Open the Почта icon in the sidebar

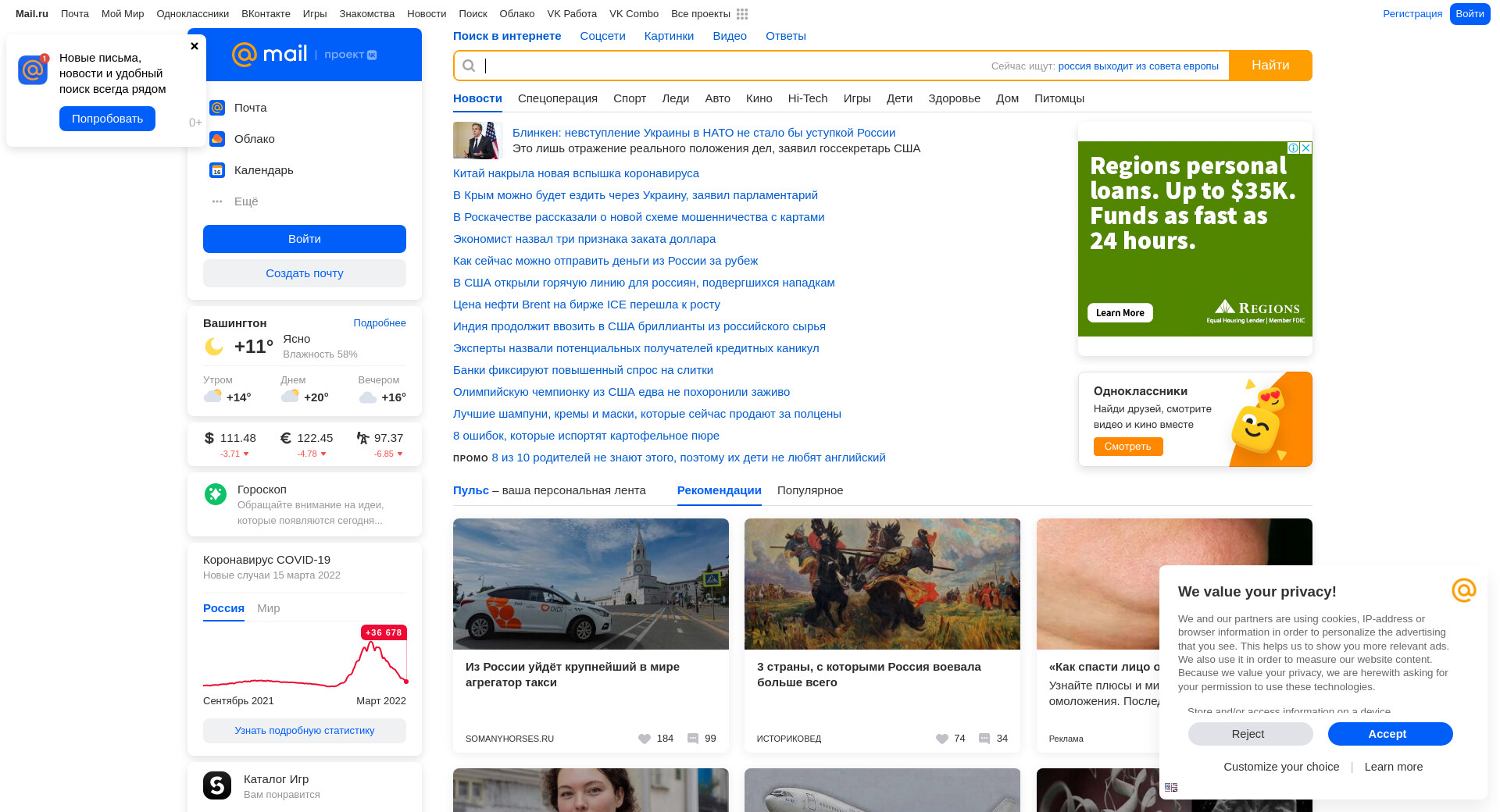217,108
